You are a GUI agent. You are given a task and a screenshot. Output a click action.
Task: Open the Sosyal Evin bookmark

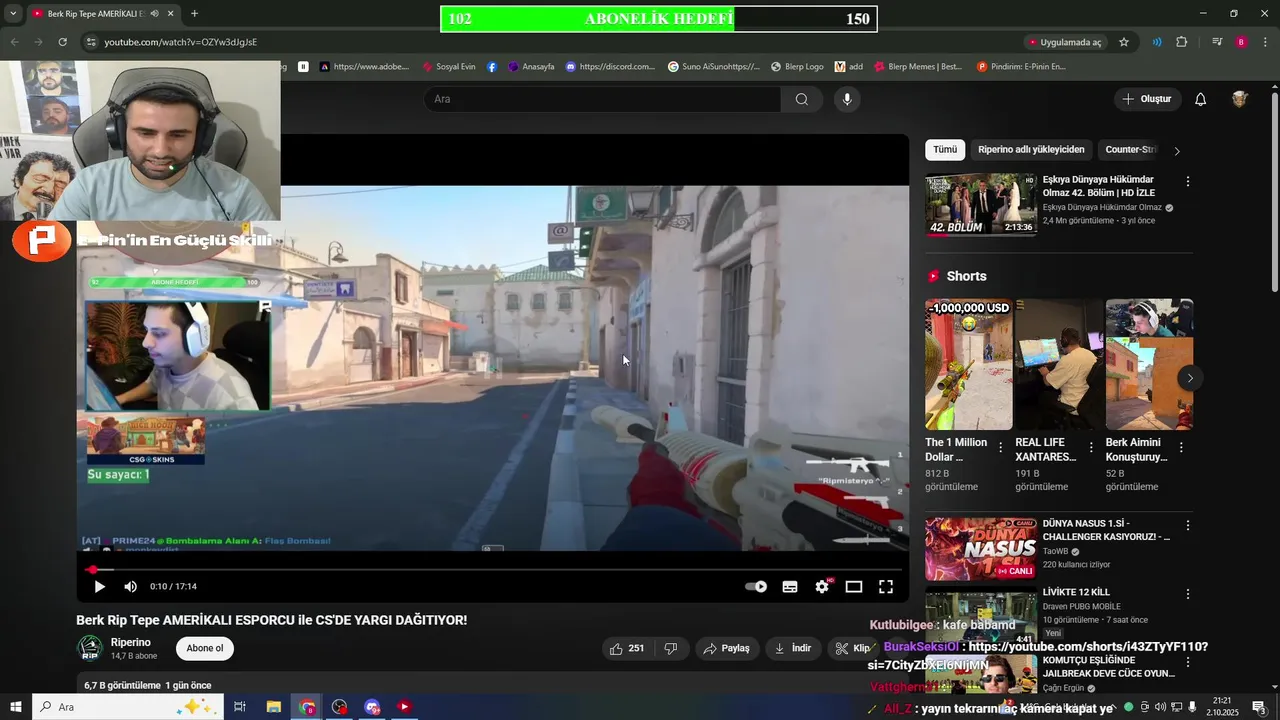point(449,67)
